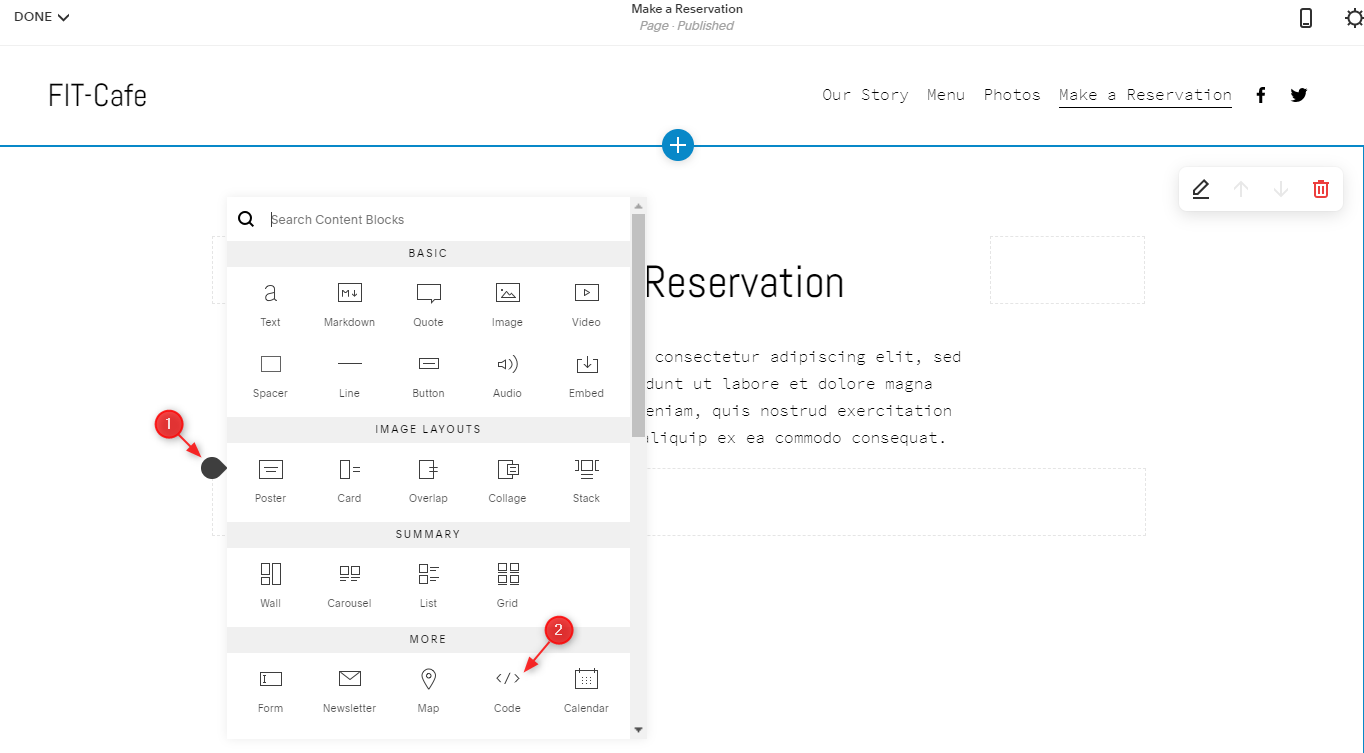The height and width of the screenshot is (753, 1364).
Task: Choose the Calendar block
Action: 586,680
